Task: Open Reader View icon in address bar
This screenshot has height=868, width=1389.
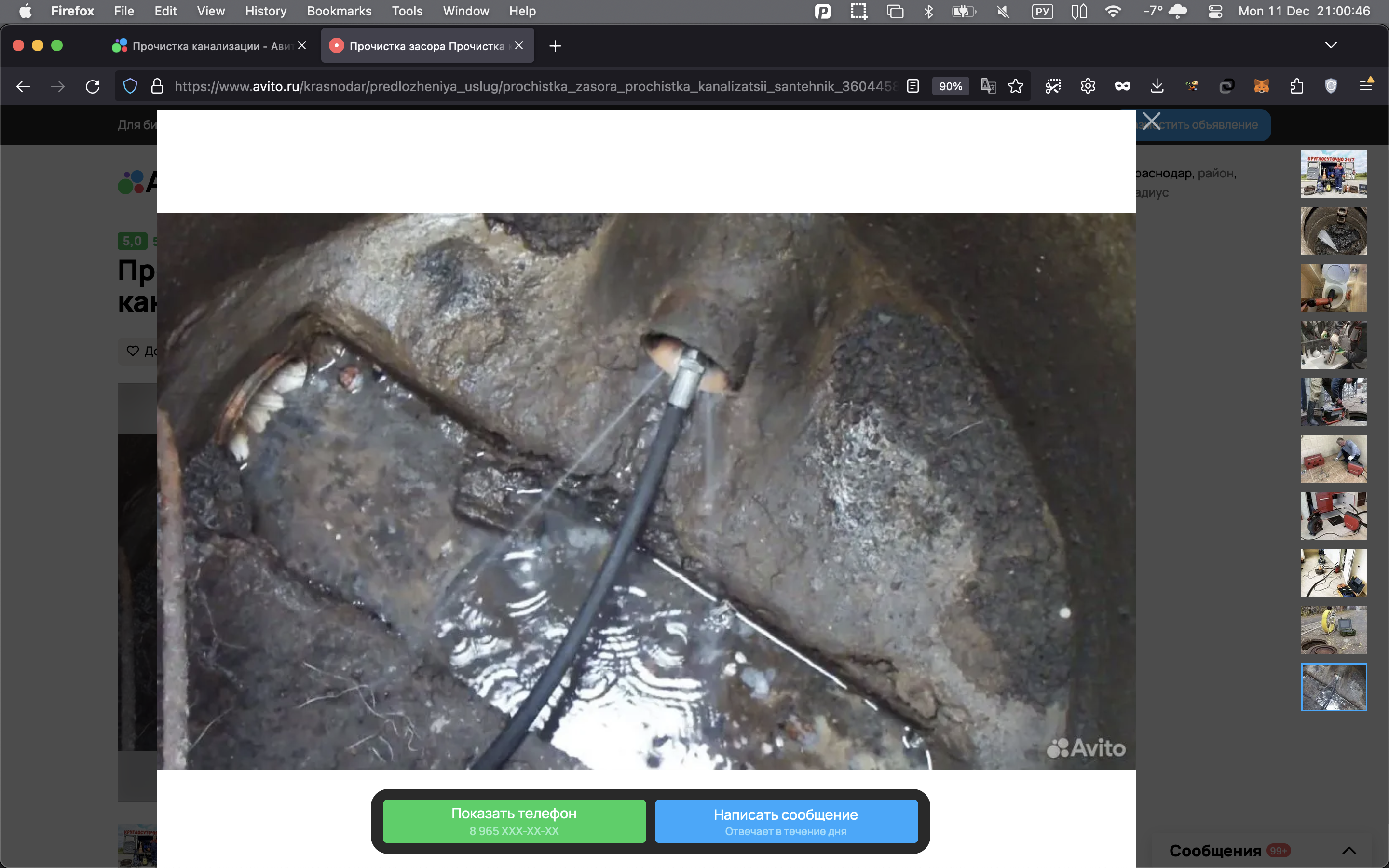Action: click(912, 87)
